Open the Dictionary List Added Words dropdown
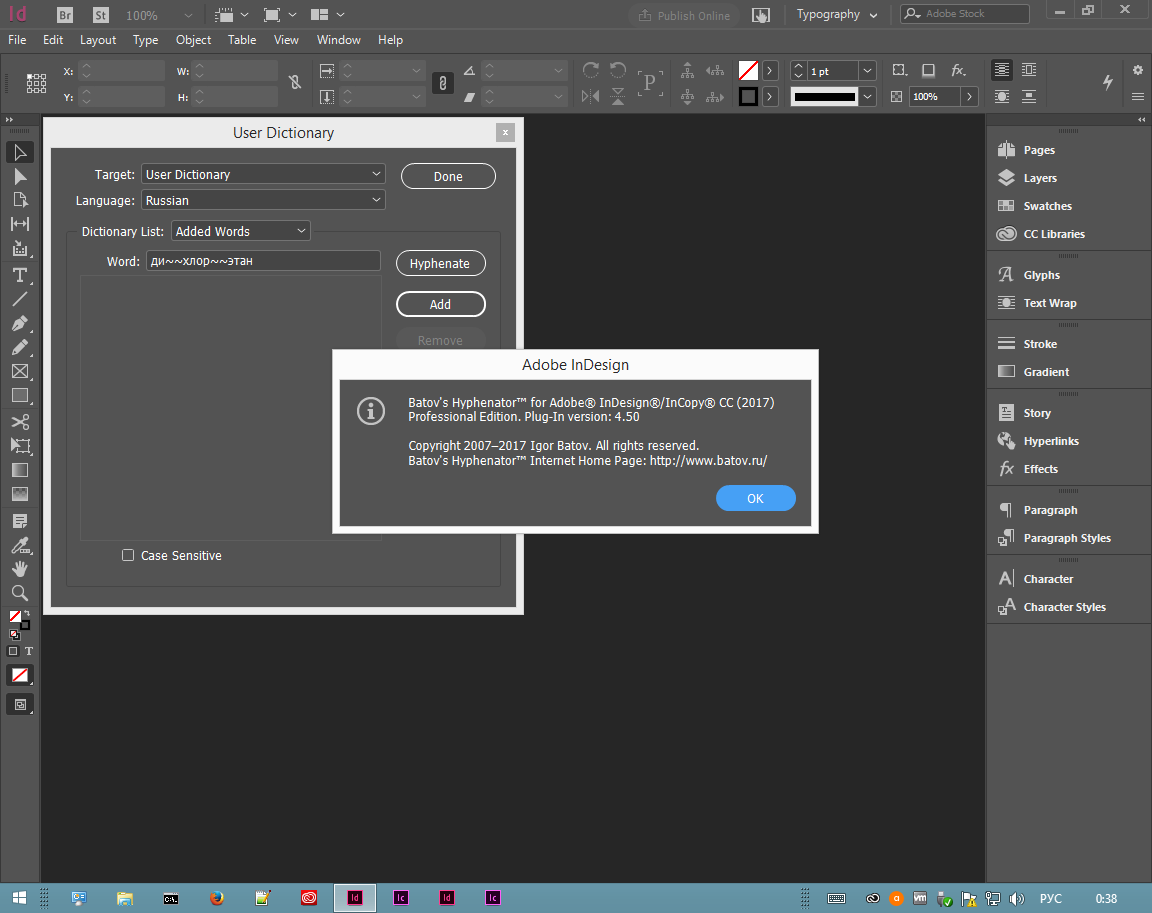The height and width of the screenshot is (913, 1152). point(241,231)
